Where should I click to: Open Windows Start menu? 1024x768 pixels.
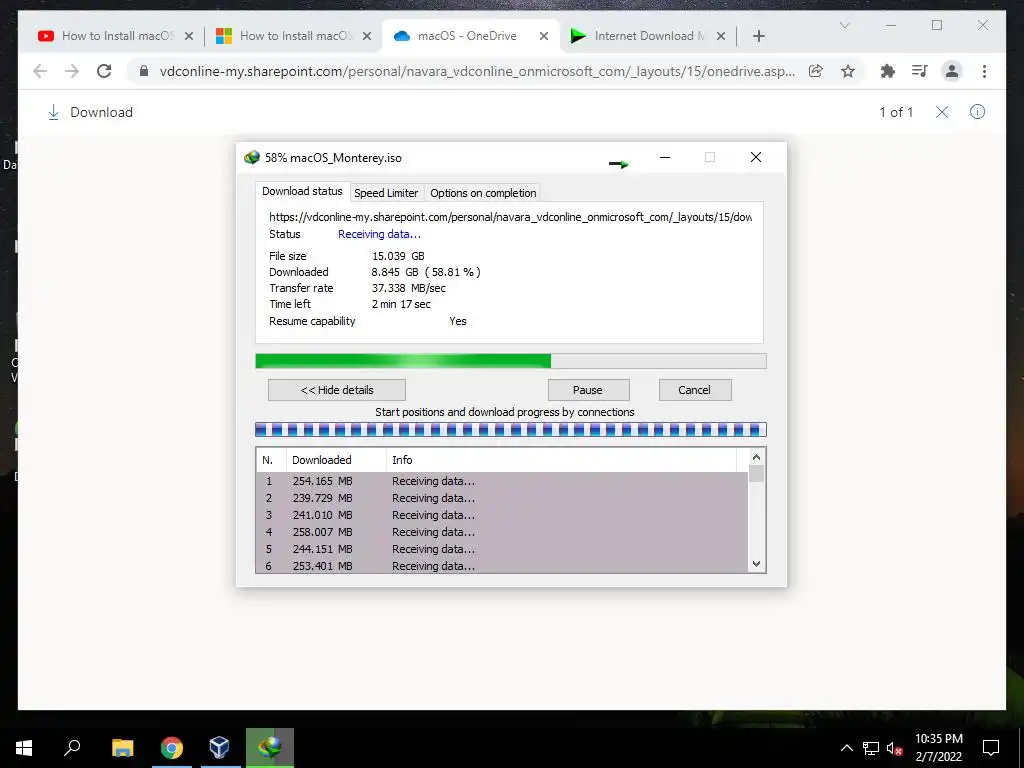24,748
